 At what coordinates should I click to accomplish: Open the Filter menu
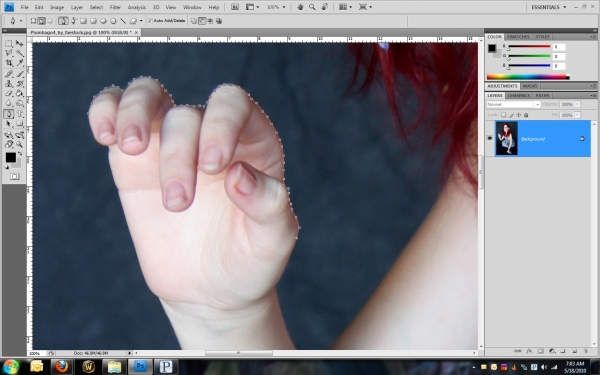(115, 7)
